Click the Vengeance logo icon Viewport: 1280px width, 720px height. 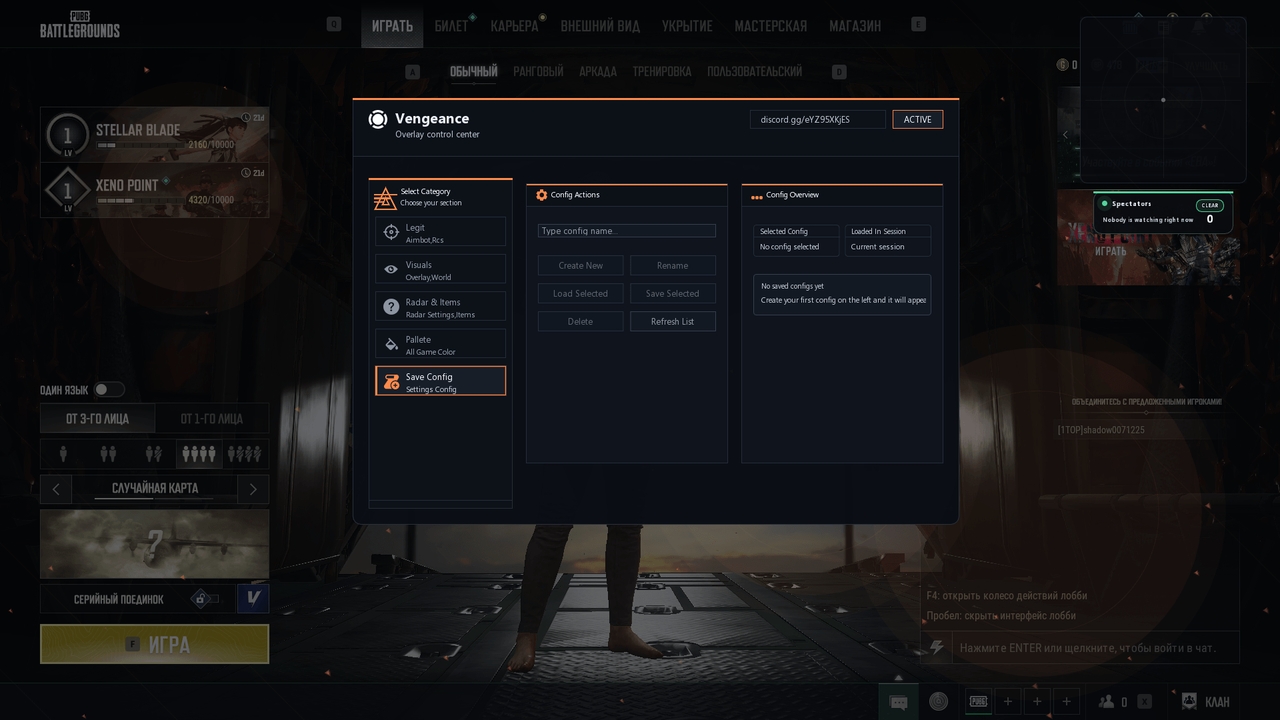(377, 120)
